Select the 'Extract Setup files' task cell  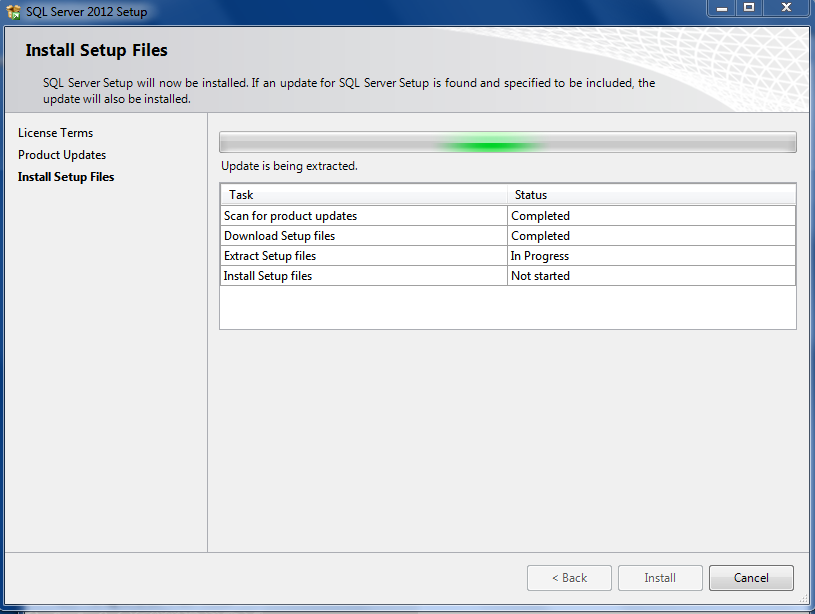[x=364, y=256]
